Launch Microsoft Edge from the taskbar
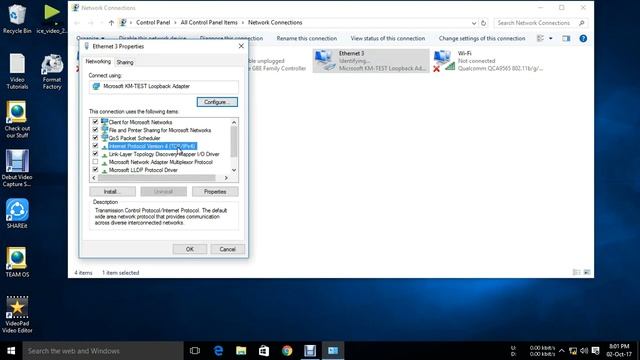Image resolution: width=640 pixels, height=360 pixels. (218, 351)
